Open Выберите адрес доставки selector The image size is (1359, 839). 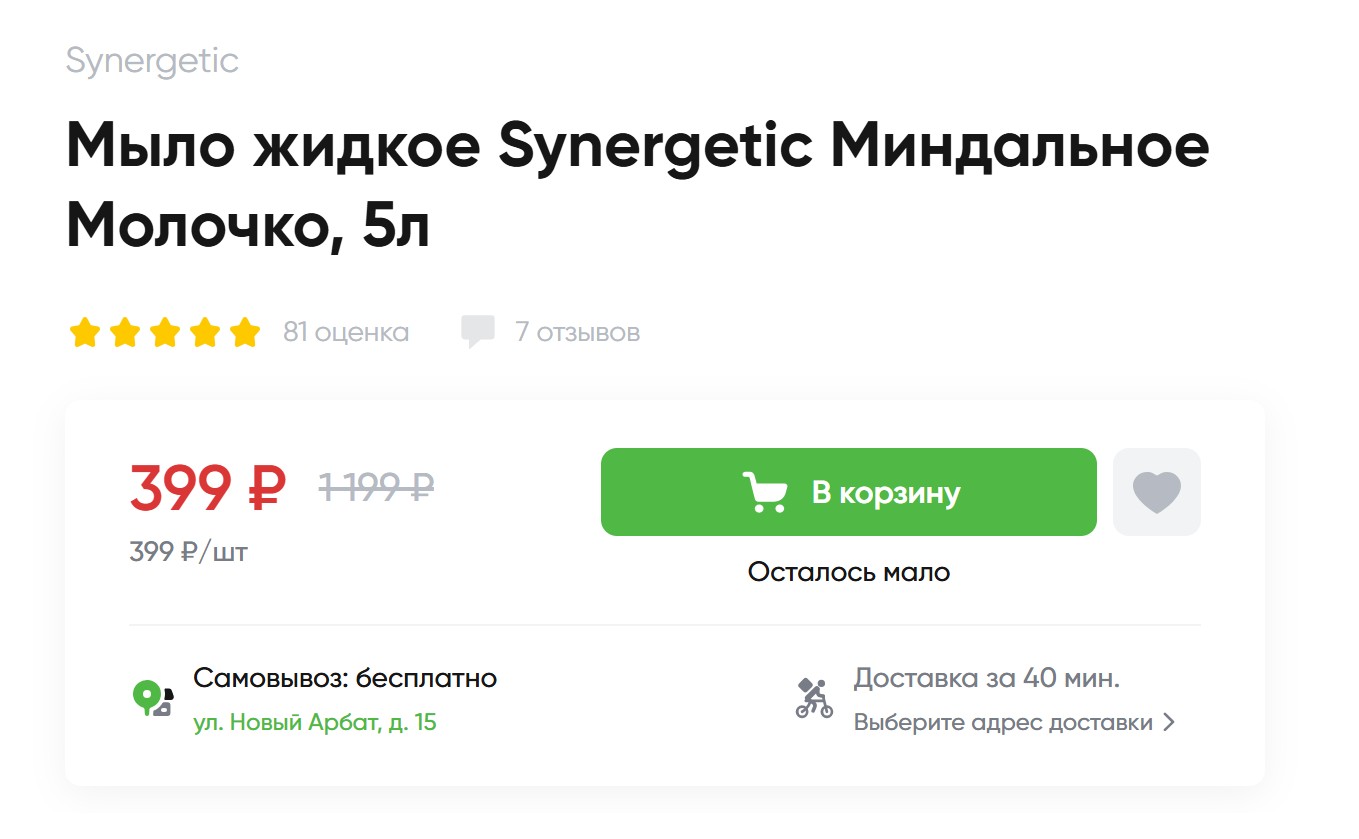[x=1003, y=722]
